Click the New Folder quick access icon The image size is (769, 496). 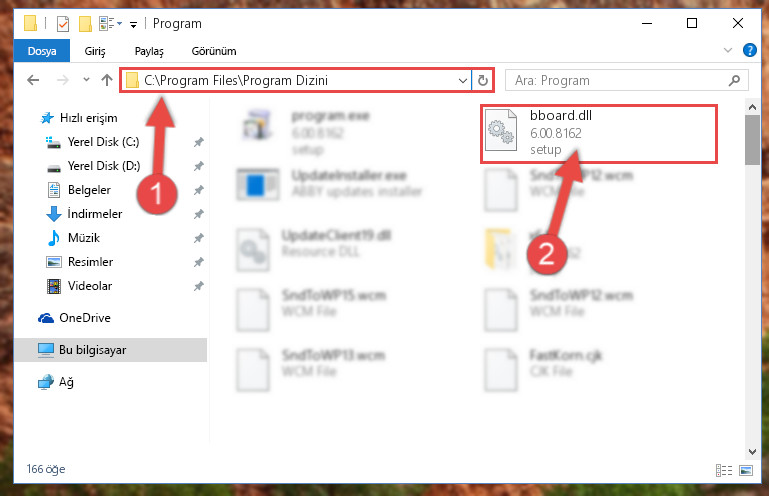tap(85, 24)
